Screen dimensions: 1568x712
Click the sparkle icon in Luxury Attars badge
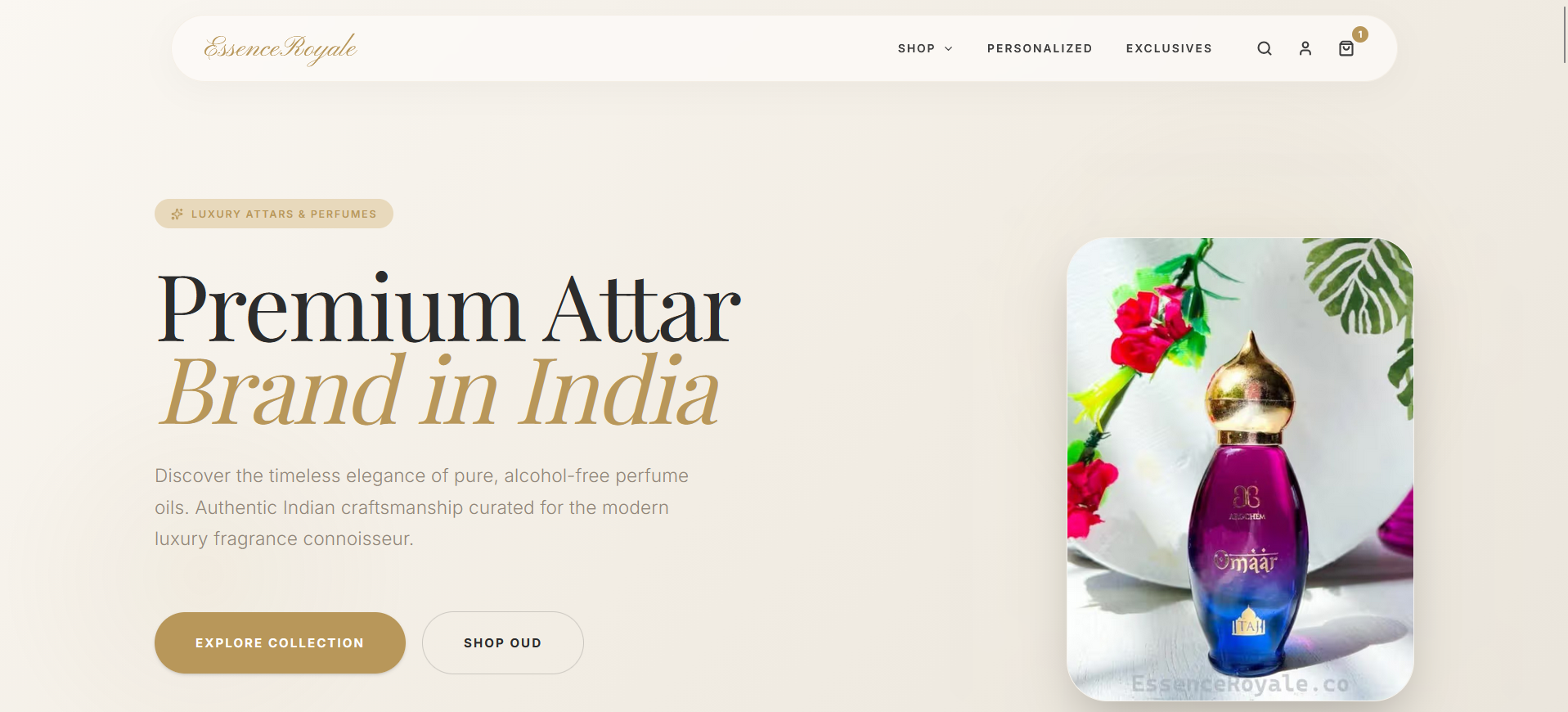(177, 214)
